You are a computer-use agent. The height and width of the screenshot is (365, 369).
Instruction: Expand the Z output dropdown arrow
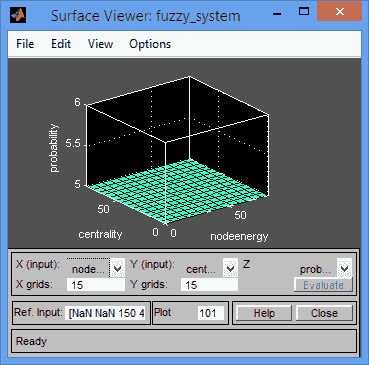tap(344, 268)
